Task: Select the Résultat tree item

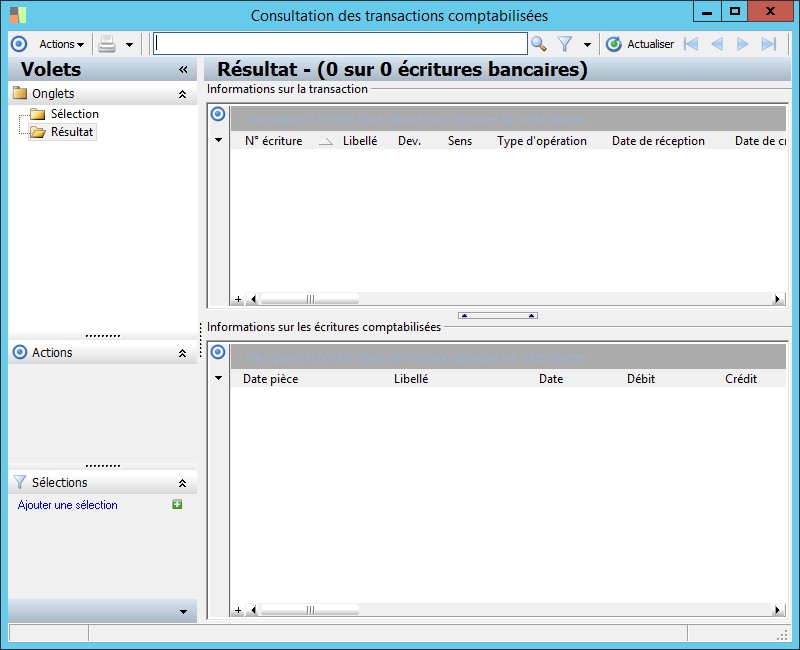Action: click(x=72, y=132)
